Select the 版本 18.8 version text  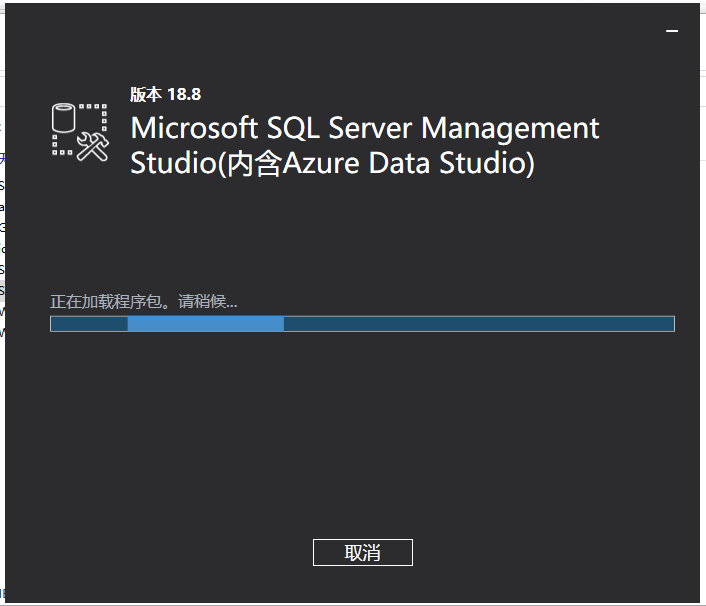[x=166, y=95]
